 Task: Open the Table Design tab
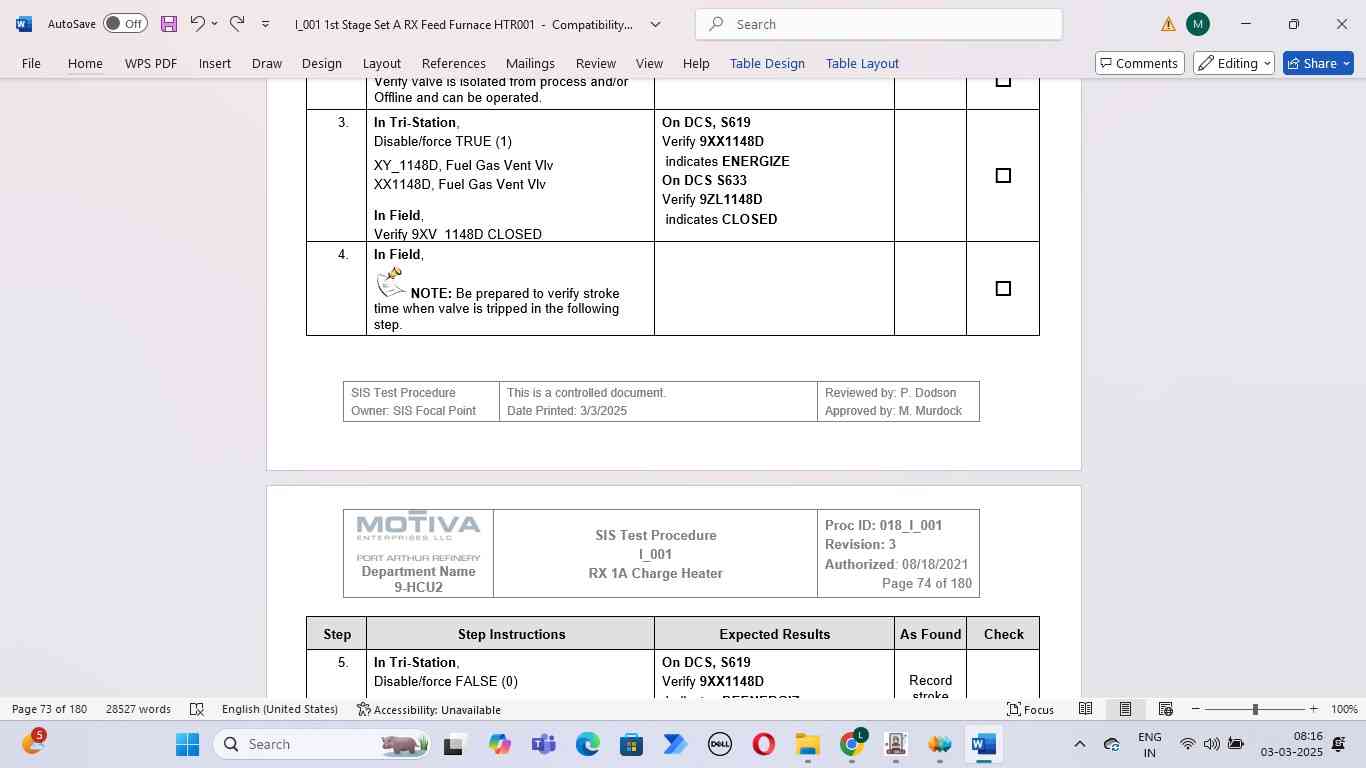click(767, 63)
